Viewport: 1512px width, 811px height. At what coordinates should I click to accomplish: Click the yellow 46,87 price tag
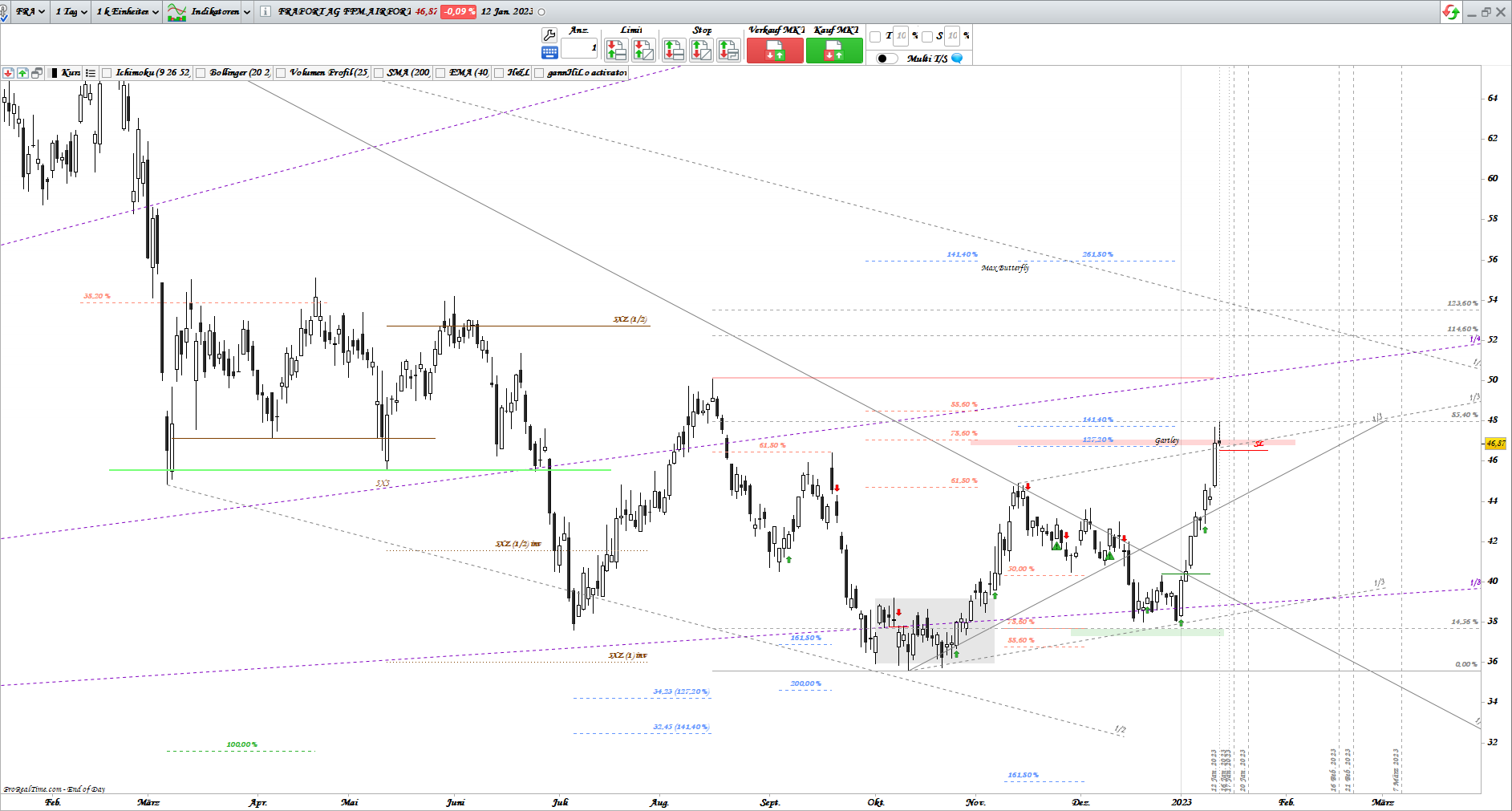pyautogui.click(x=1495, y=444)
